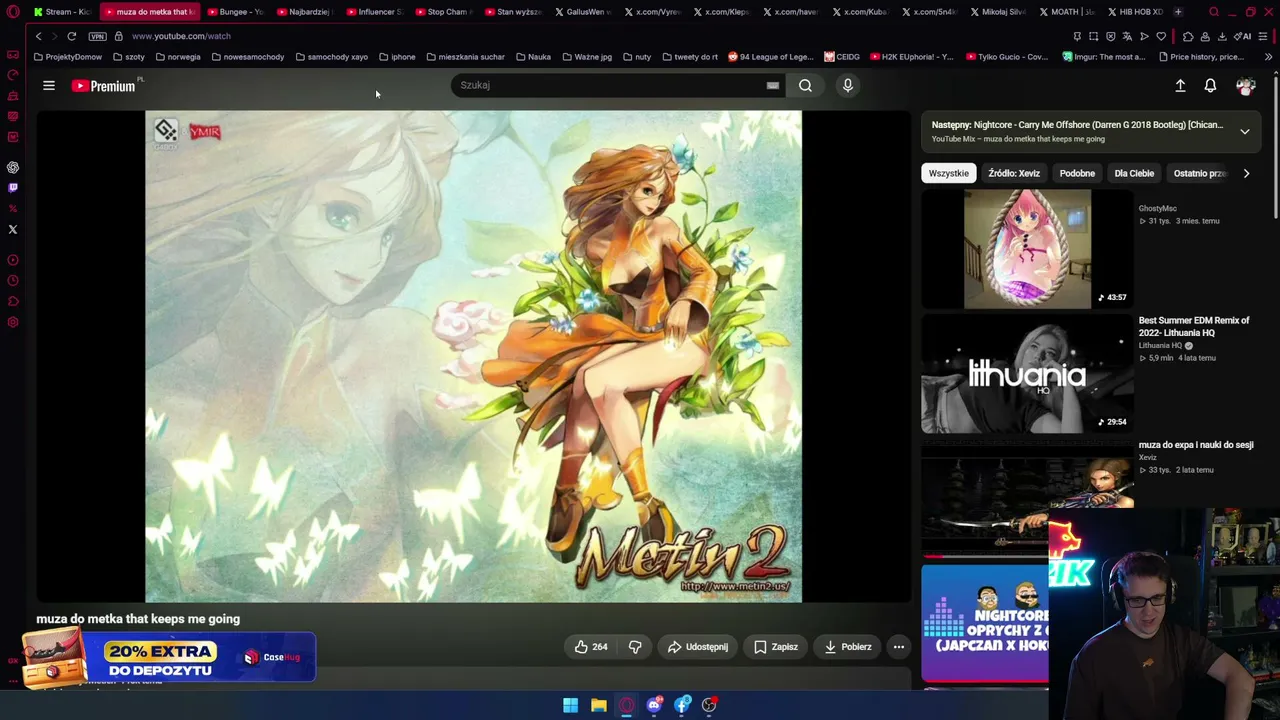Open browser downloads arrow icon
The width and height of the screenshot is (1280, 720).
pyautogui.click(x=1221, y=36)
